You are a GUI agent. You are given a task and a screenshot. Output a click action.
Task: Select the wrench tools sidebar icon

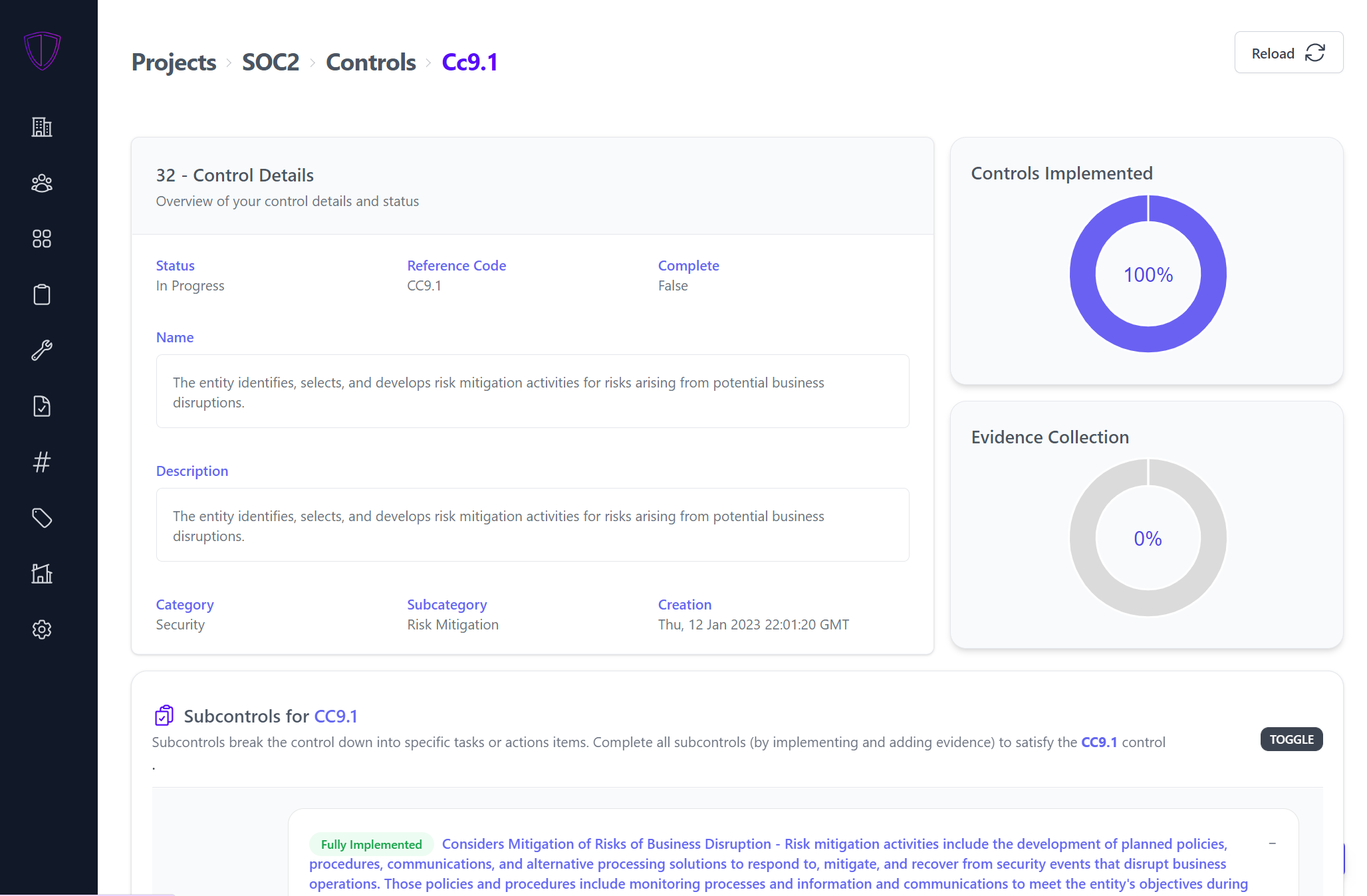tap(42, 350)
